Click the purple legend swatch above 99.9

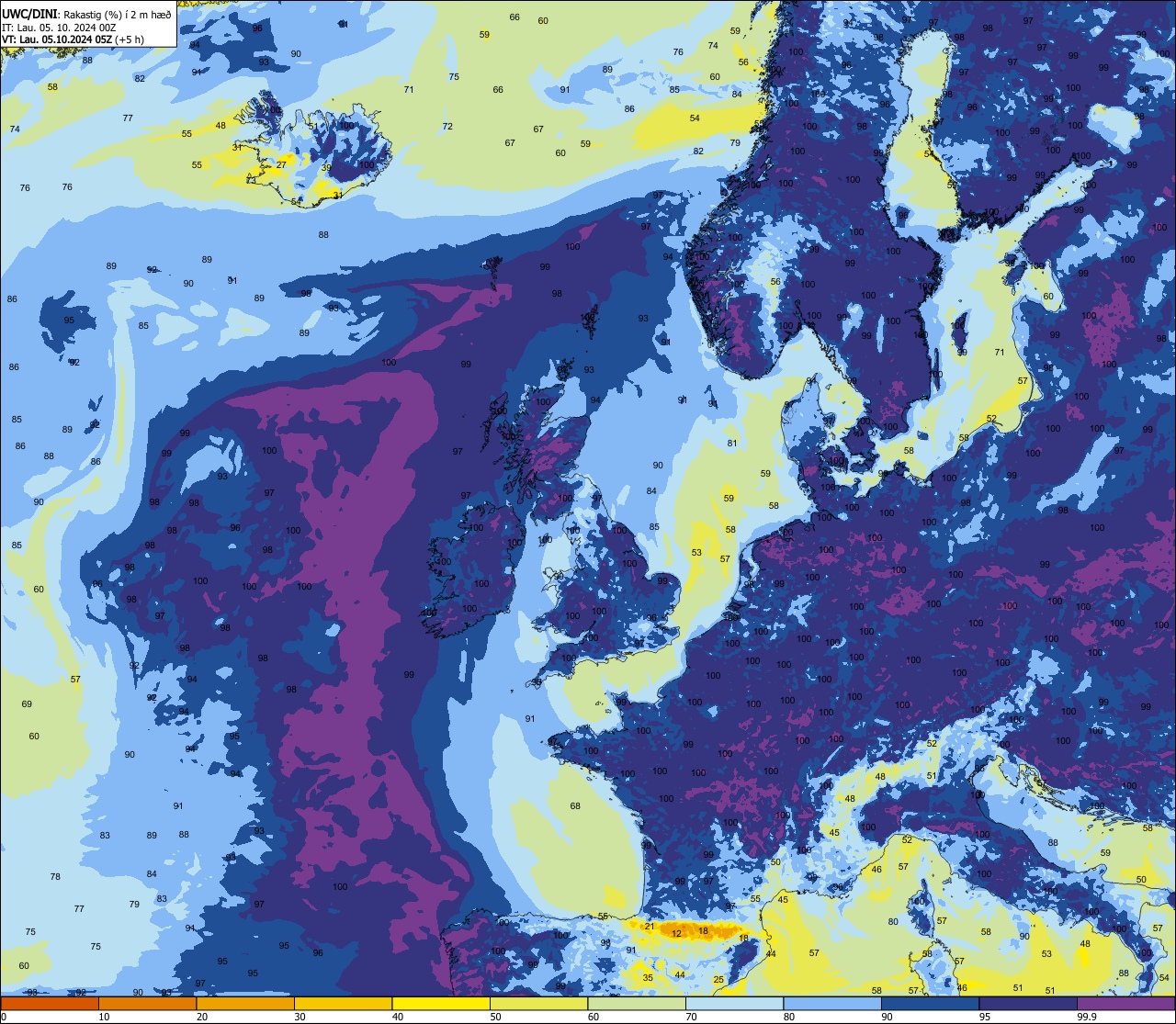(1126, 1003)
